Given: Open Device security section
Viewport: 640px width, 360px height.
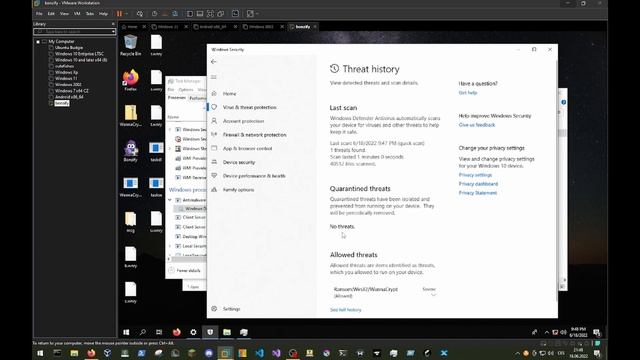Looking at the screenshot, I should pyautogui.click(x=239, y=162).
